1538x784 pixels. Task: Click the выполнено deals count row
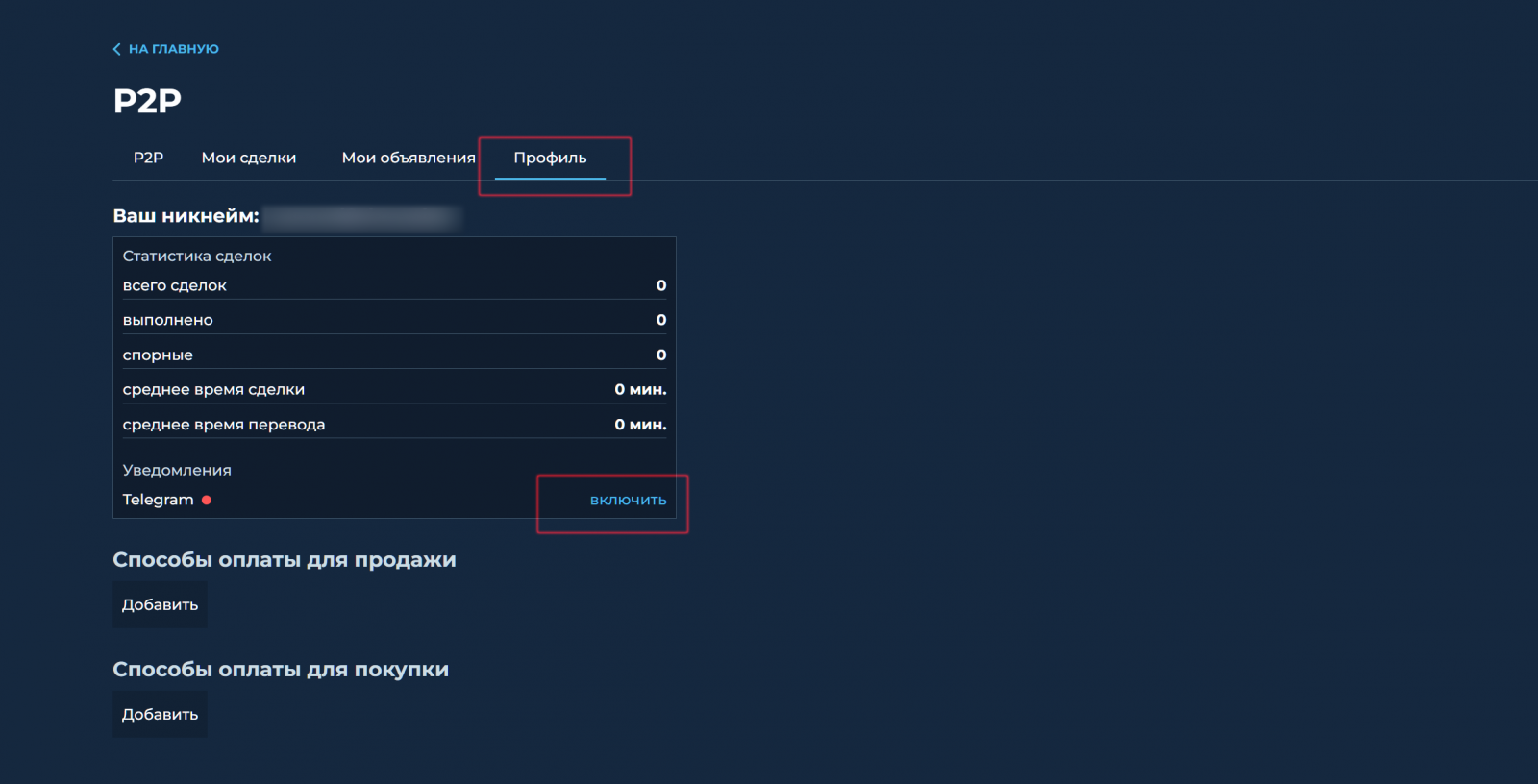[x=394, y=320]
